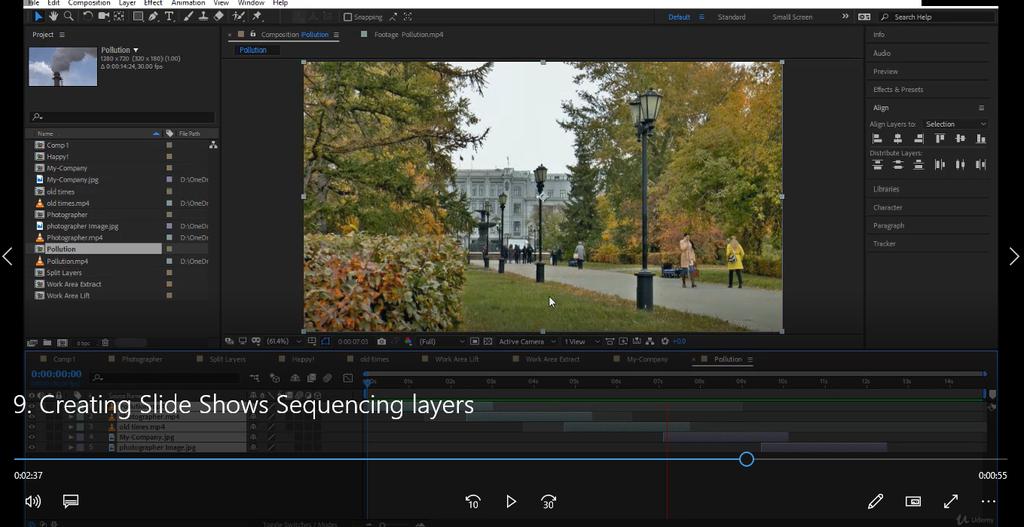Open the Composition menu
The image size is (1024, 527).
[89, 3]
